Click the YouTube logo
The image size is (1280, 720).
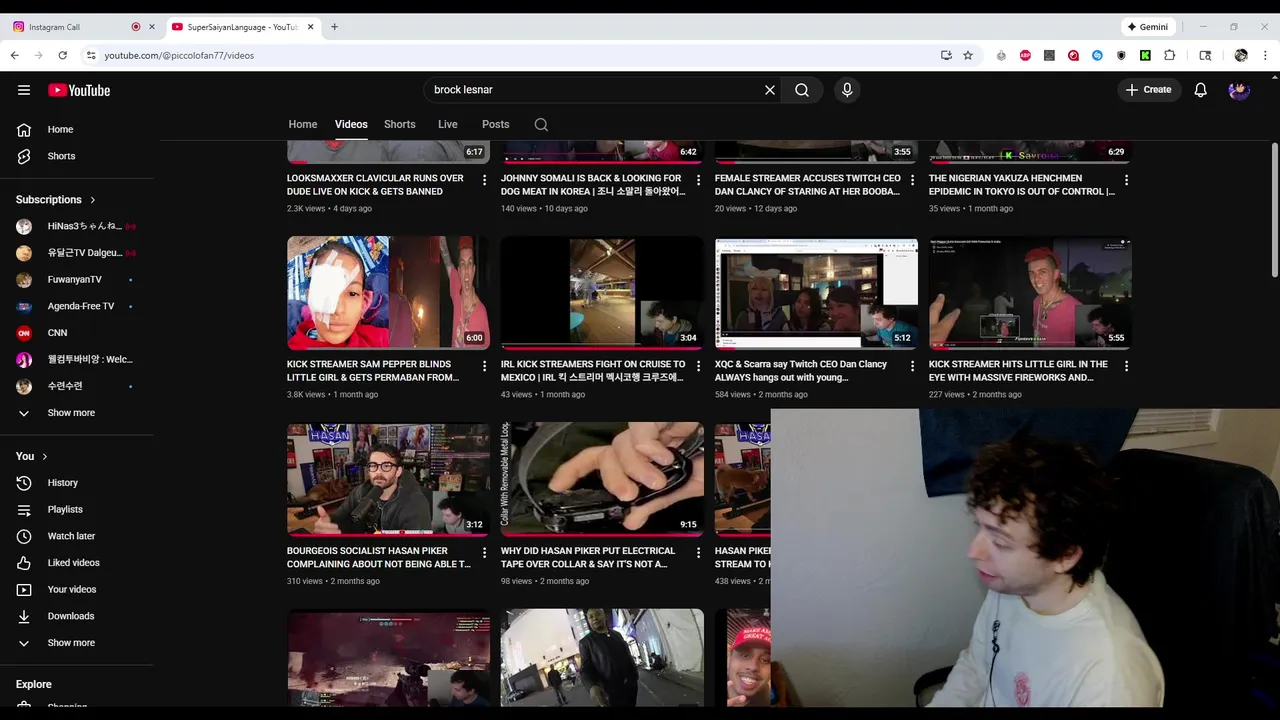(x=79, y=90)
